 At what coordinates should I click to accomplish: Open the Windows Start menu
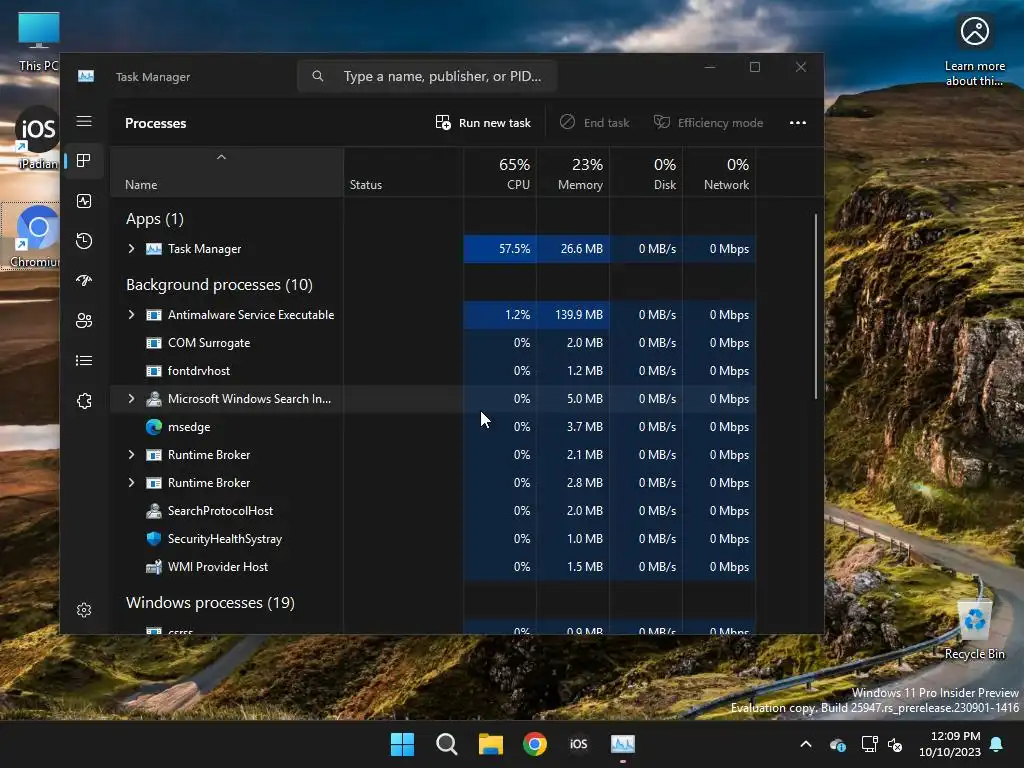point(402,744)
